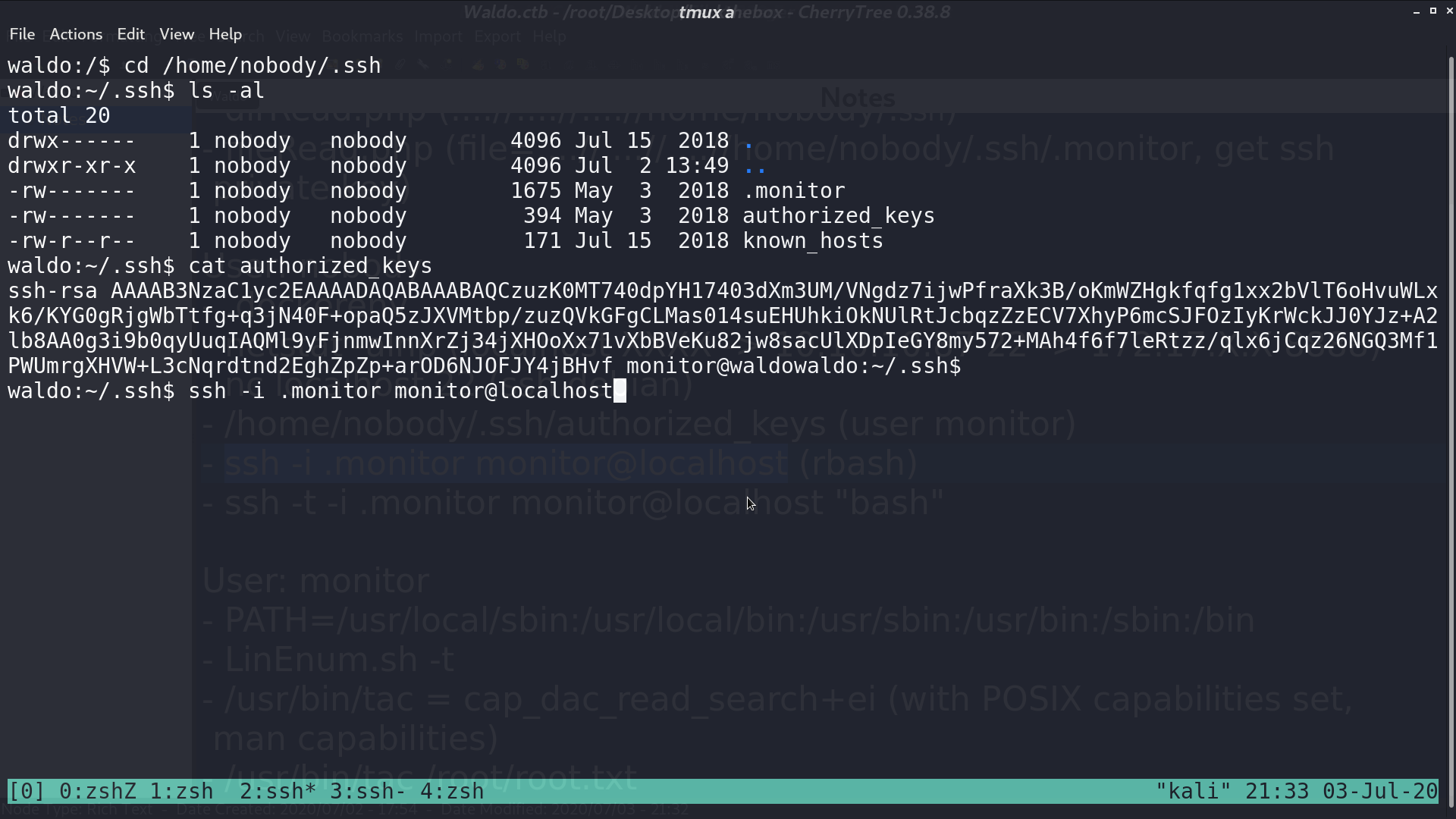Open the Actions menu

[x=76, y=34]
